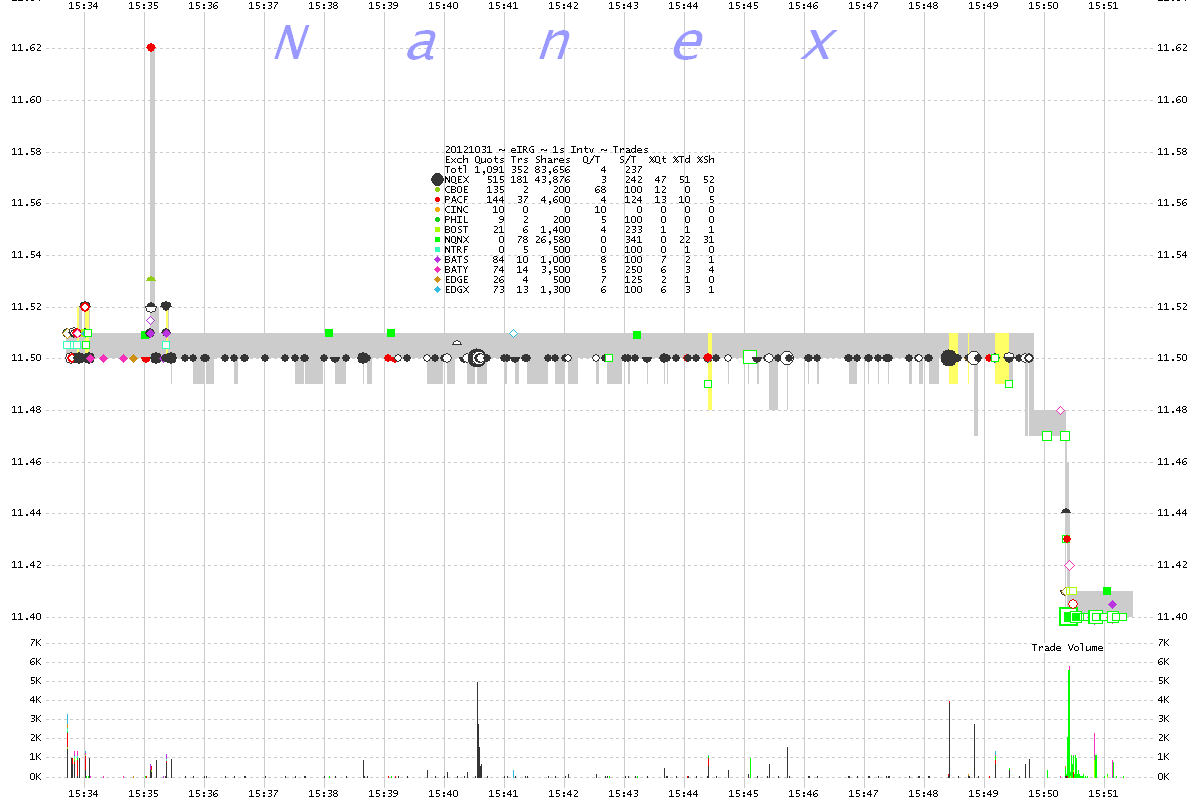Select the orange CINC legend dot
Screen dimensions: 1200x800
(x=437, y=210)
